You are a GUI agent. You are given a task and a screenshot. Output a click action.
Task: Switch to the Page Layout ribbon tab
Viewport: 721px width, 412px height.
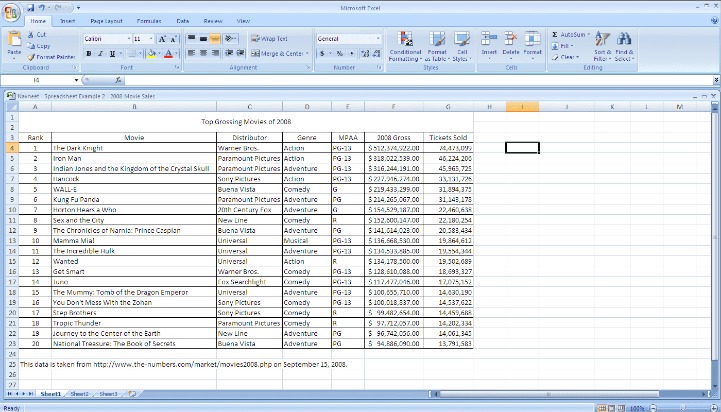click(105, 20)
